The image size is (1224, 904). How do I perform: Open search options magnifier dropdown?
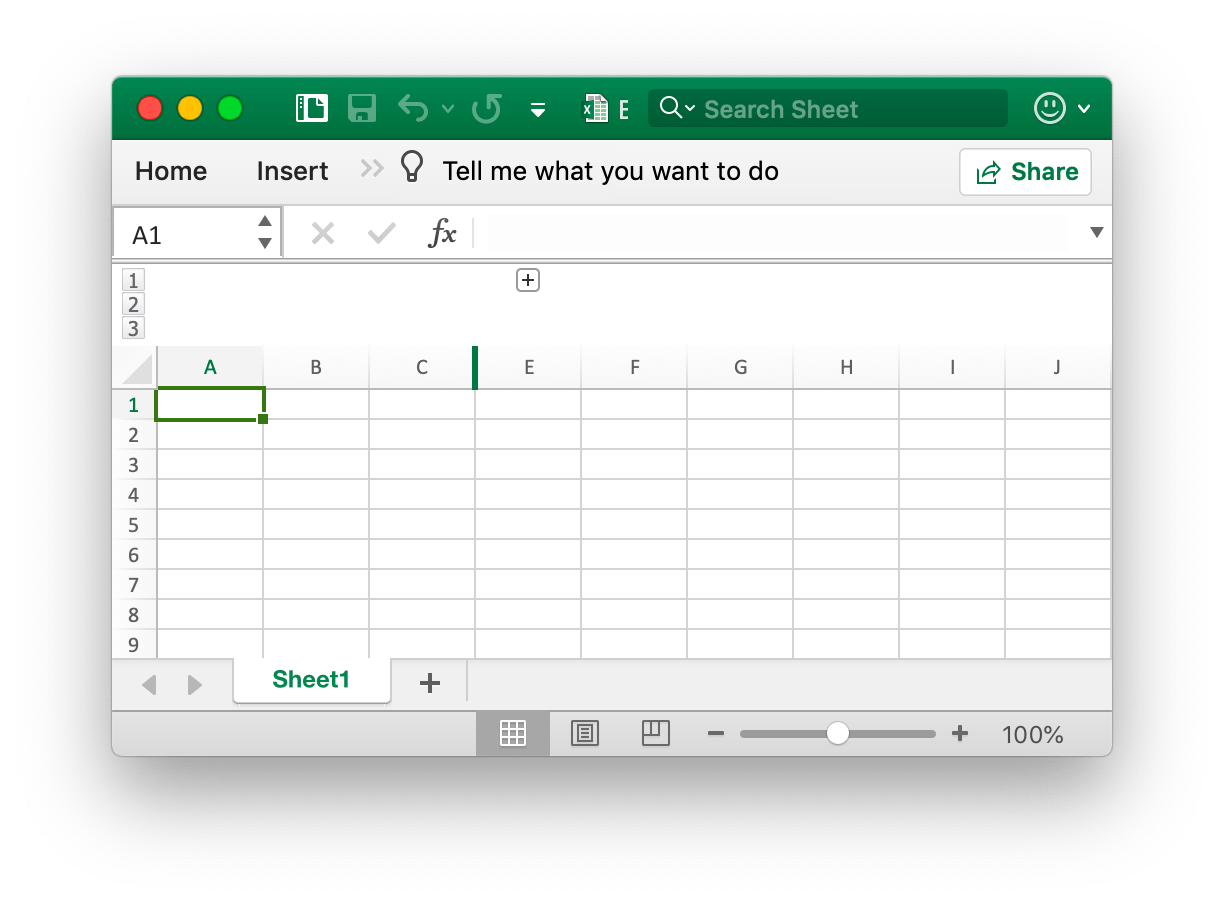pyautogui.click(x=677, y=108)
